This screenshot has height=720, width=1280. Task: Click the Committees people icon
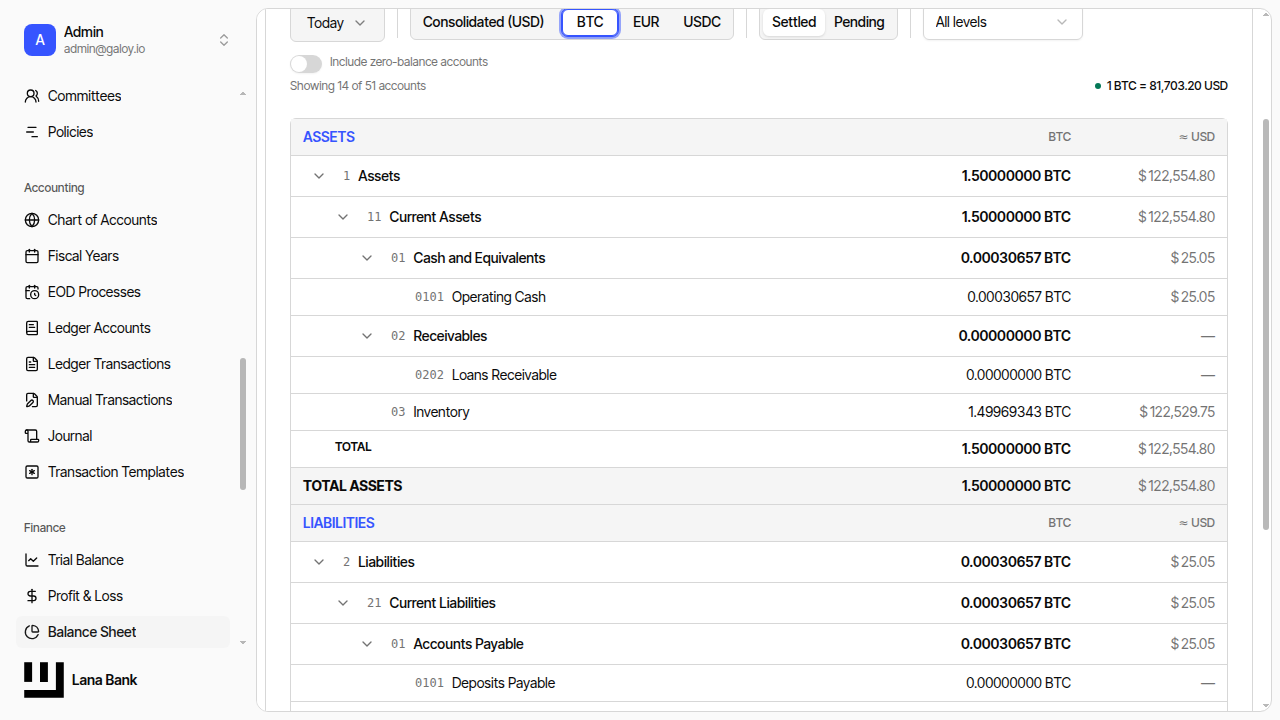(32, 96)
